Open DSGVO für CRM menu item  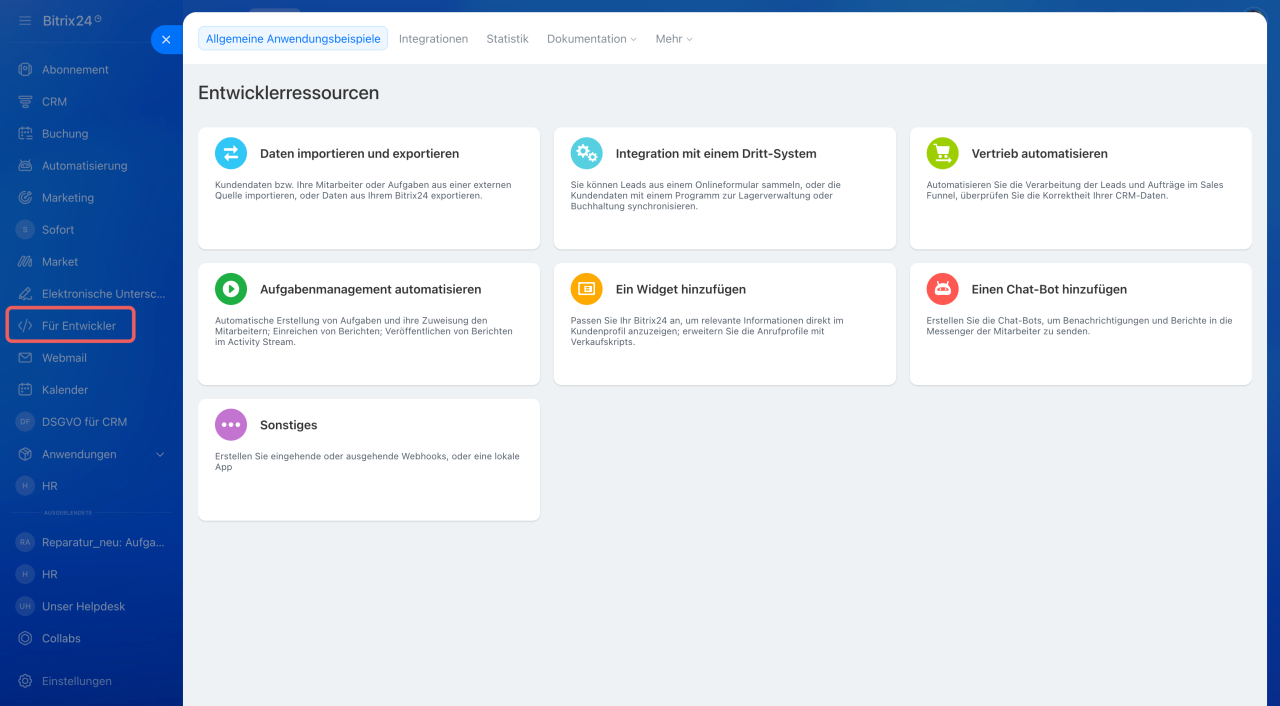coord(84,422)
